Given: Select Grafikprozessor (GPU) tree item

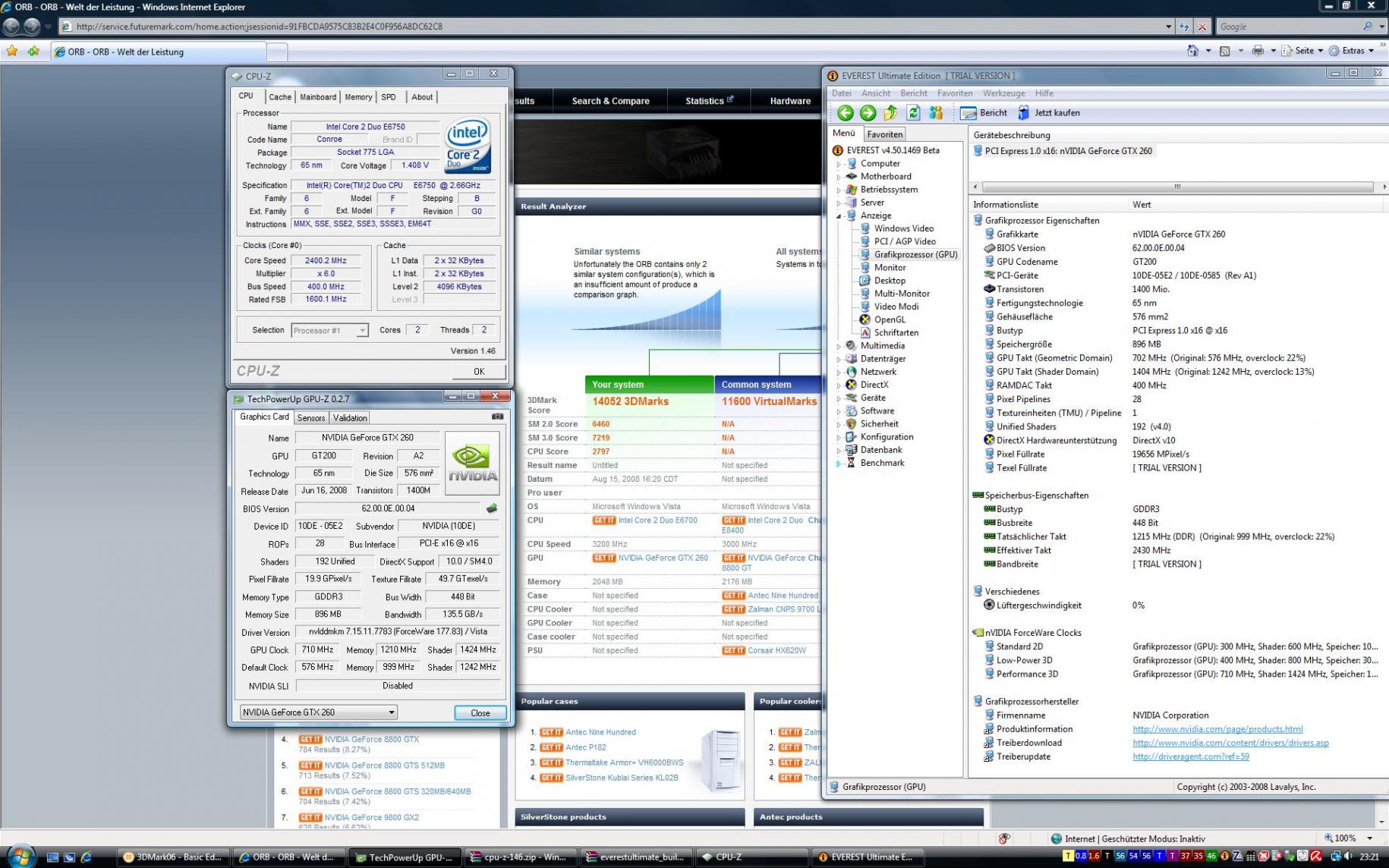Looking at the screenshot, I should click(x=909, y=254).
